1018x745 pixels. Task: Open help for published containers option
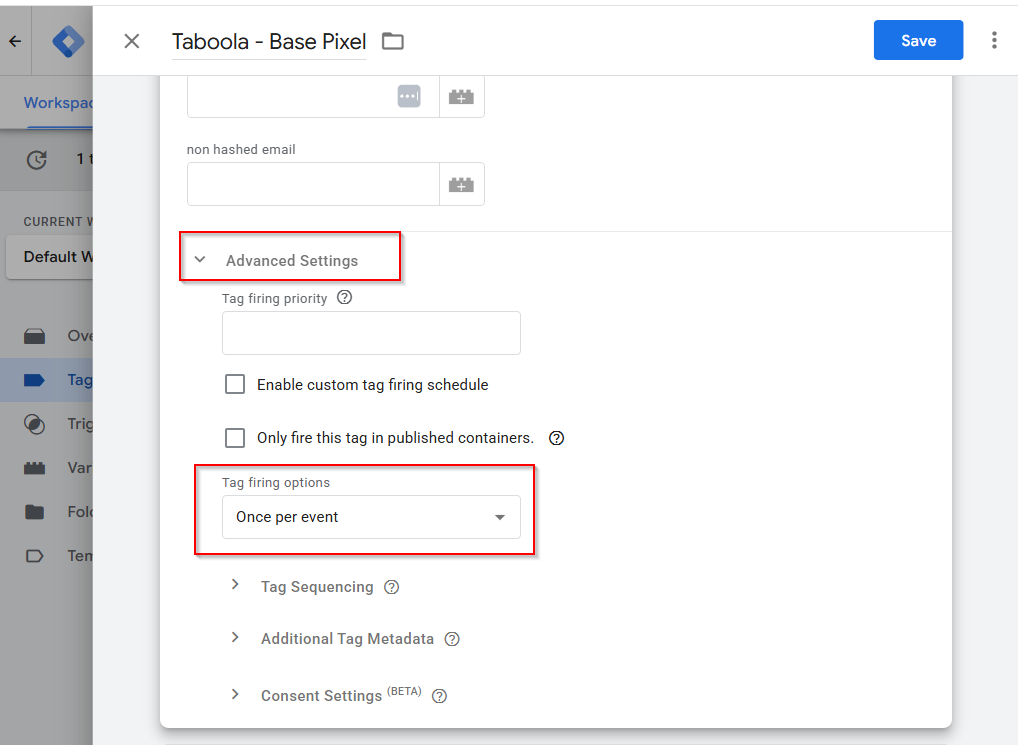point(556,438)
